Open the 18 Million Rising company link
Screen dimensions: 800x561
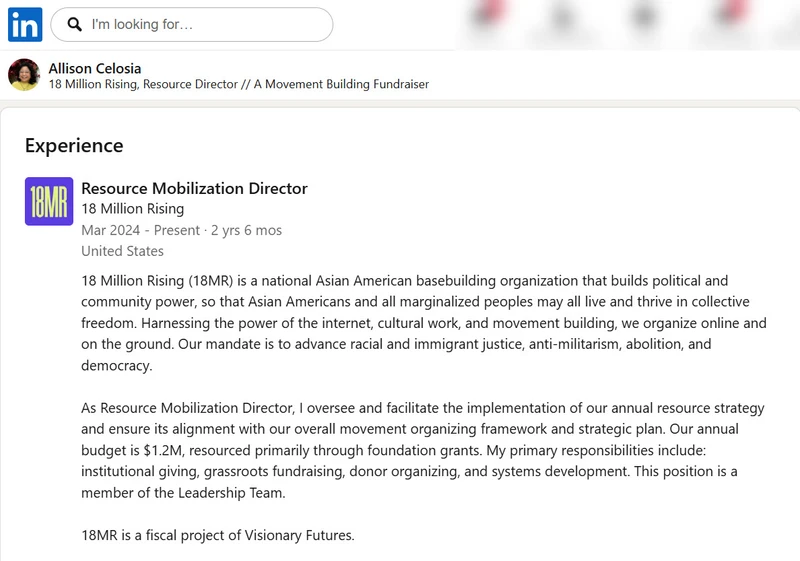point(133,209)
